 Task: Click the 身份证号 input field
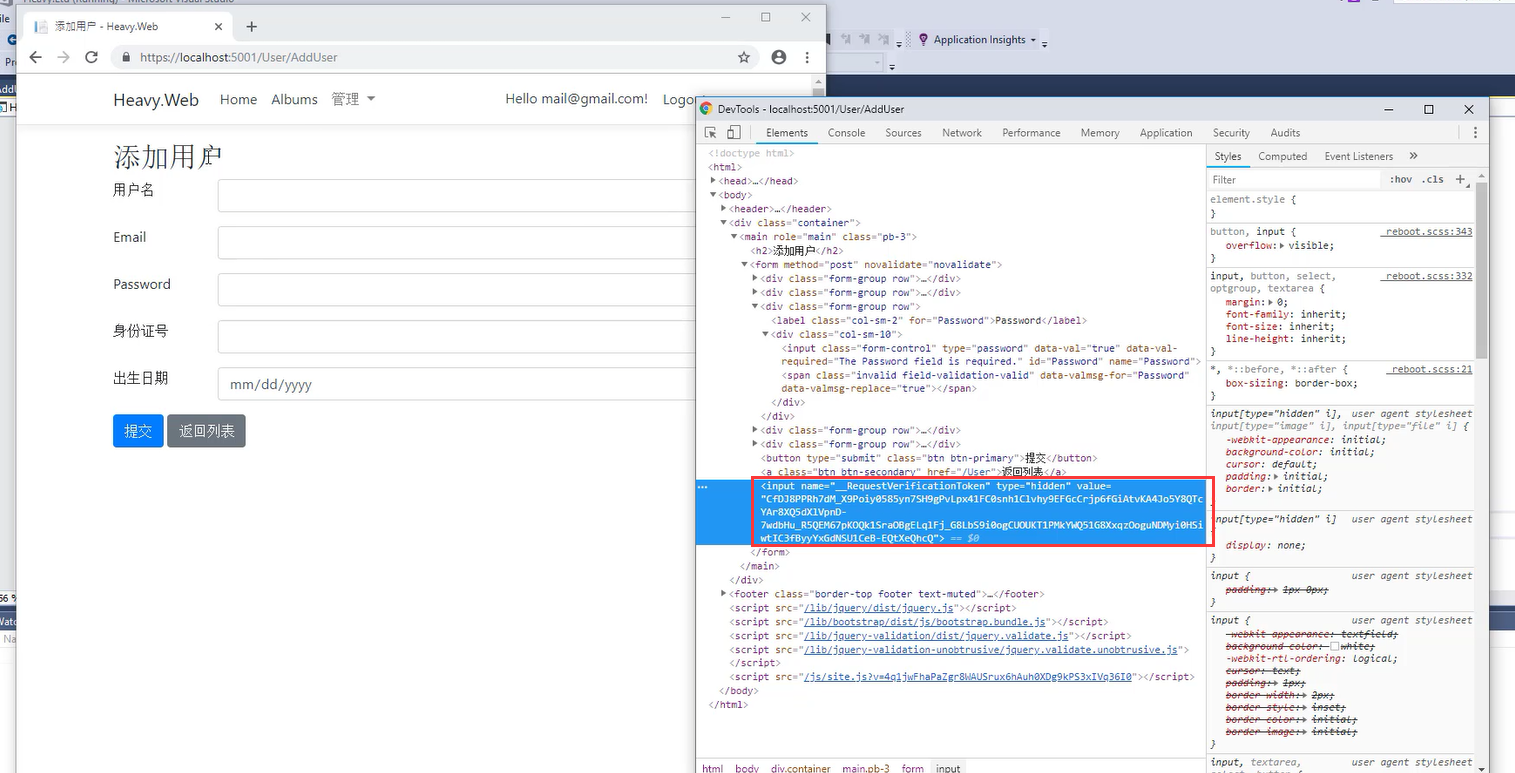[x=457, y=337]
